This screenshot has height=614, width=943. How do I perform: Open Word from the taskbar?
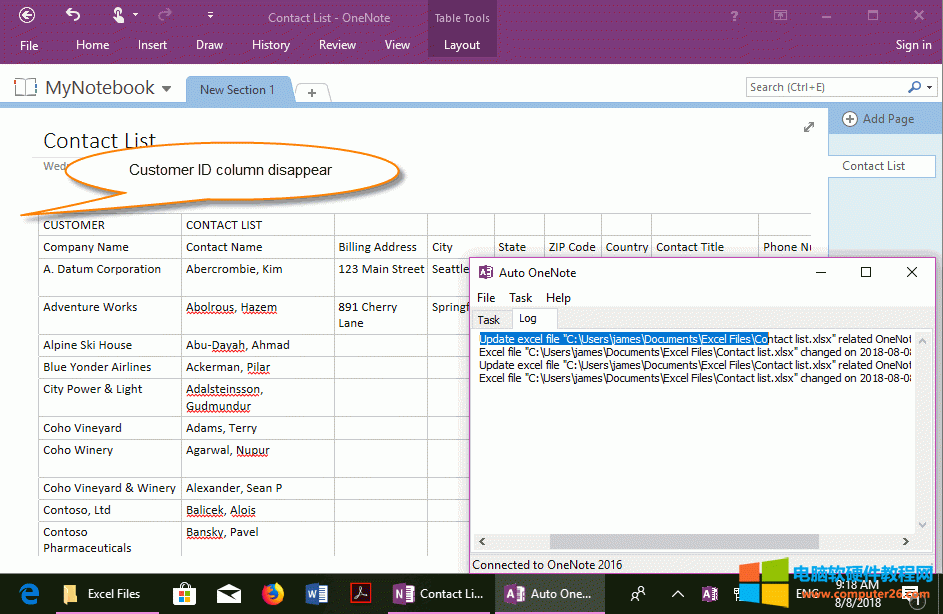[x=317, y=593]
